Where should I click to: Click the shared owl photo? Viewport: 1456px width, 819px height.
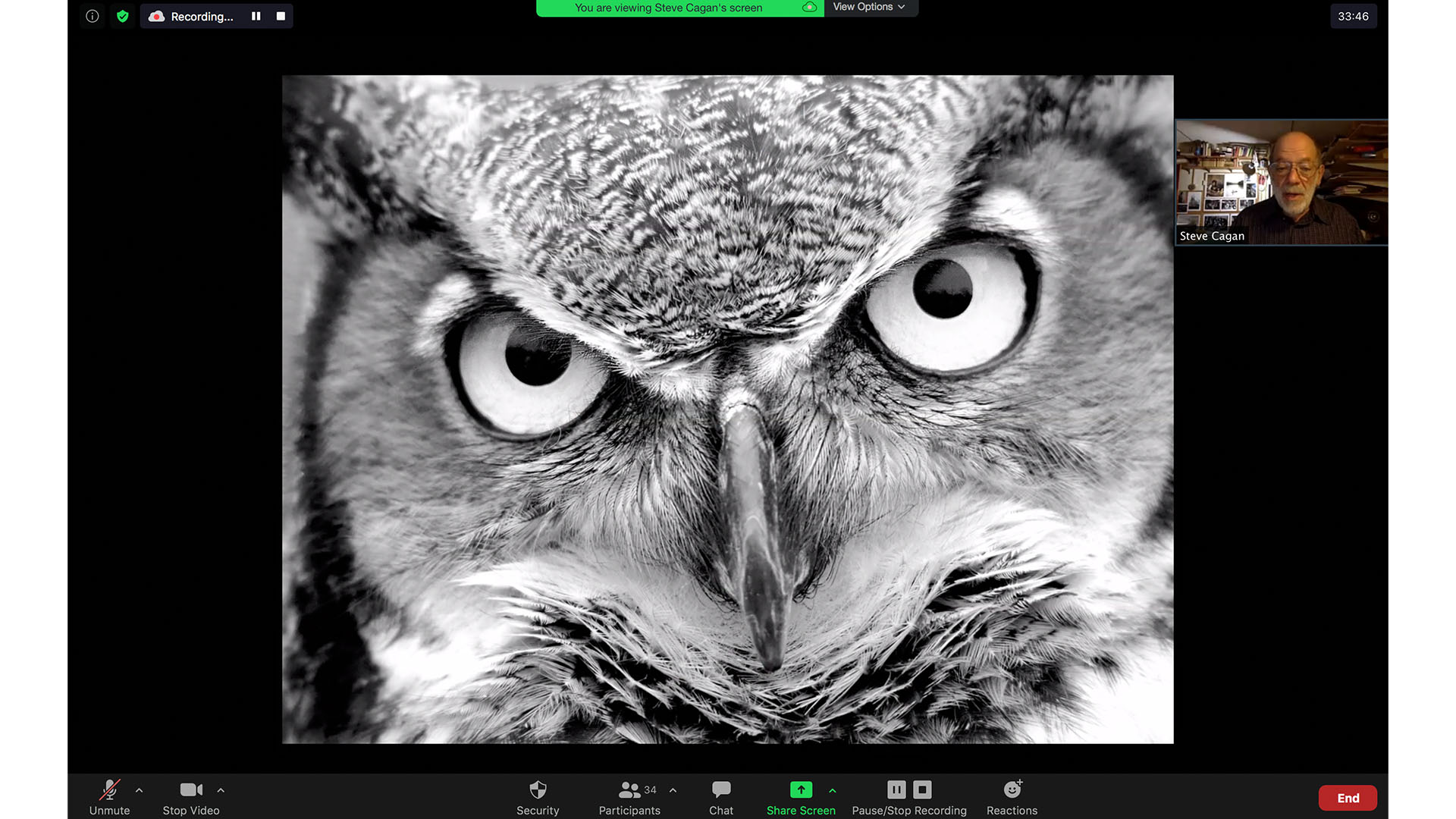pos(727,409)
